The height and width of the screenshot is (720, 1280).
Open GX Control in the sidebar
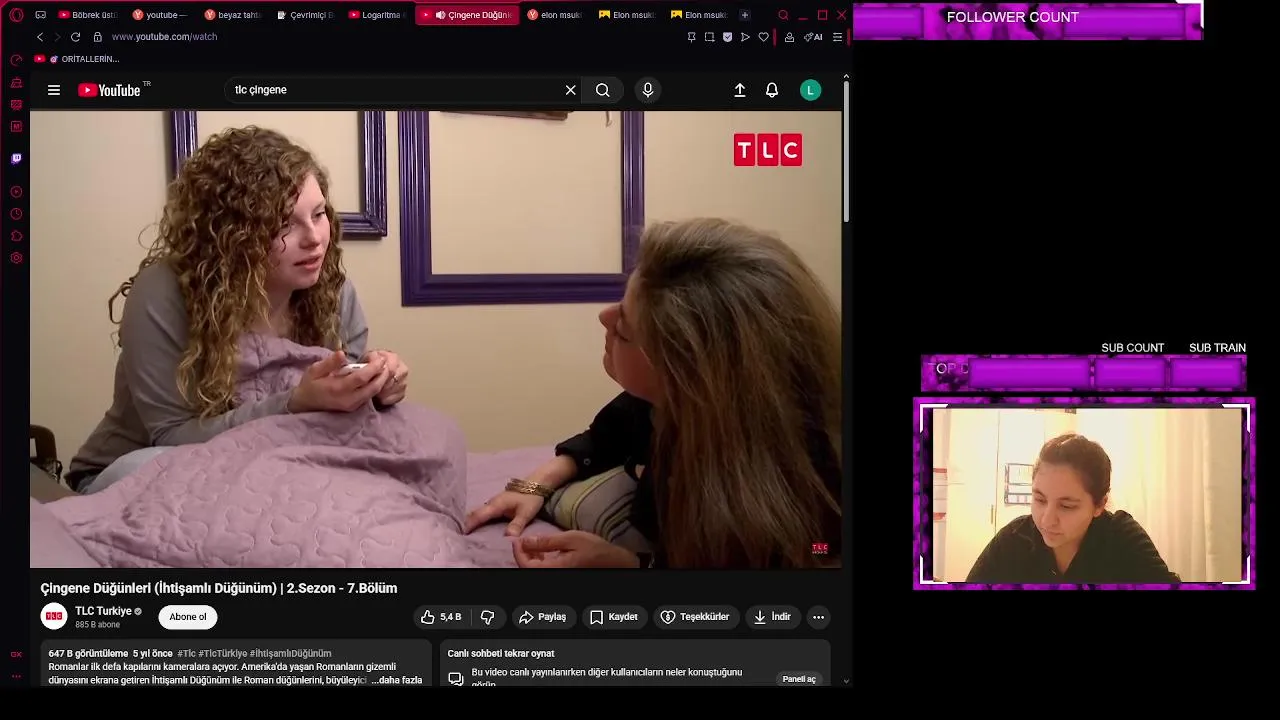point(16,60)
